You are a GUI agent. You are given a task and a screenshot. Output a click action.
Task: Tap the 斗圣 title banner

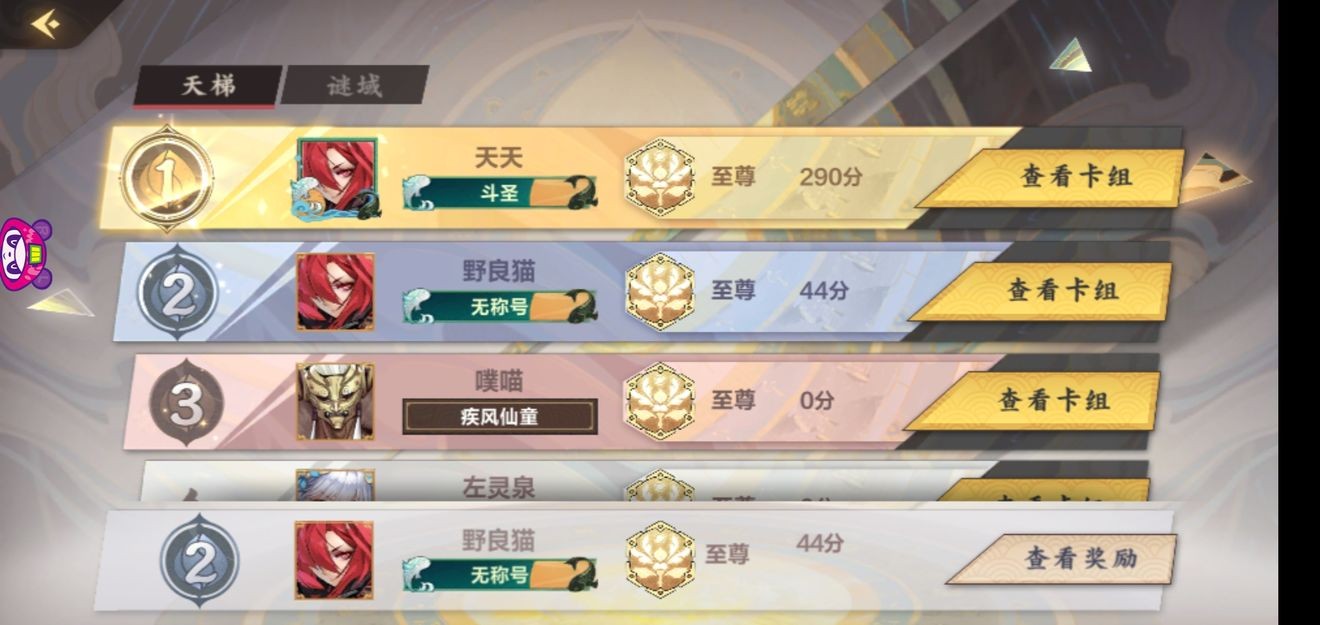[500, 193]
